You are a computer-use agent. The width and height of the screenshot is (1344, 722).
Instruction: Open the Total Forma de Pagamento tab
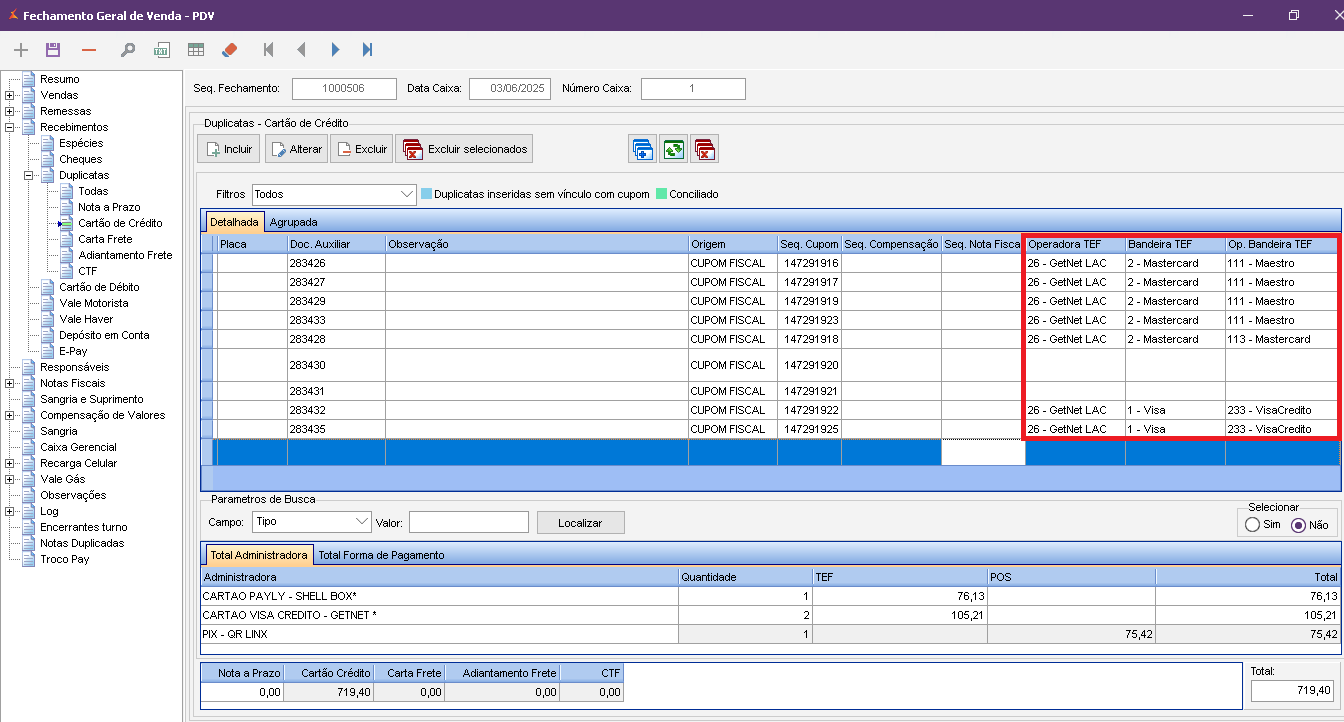click(381, 555)
